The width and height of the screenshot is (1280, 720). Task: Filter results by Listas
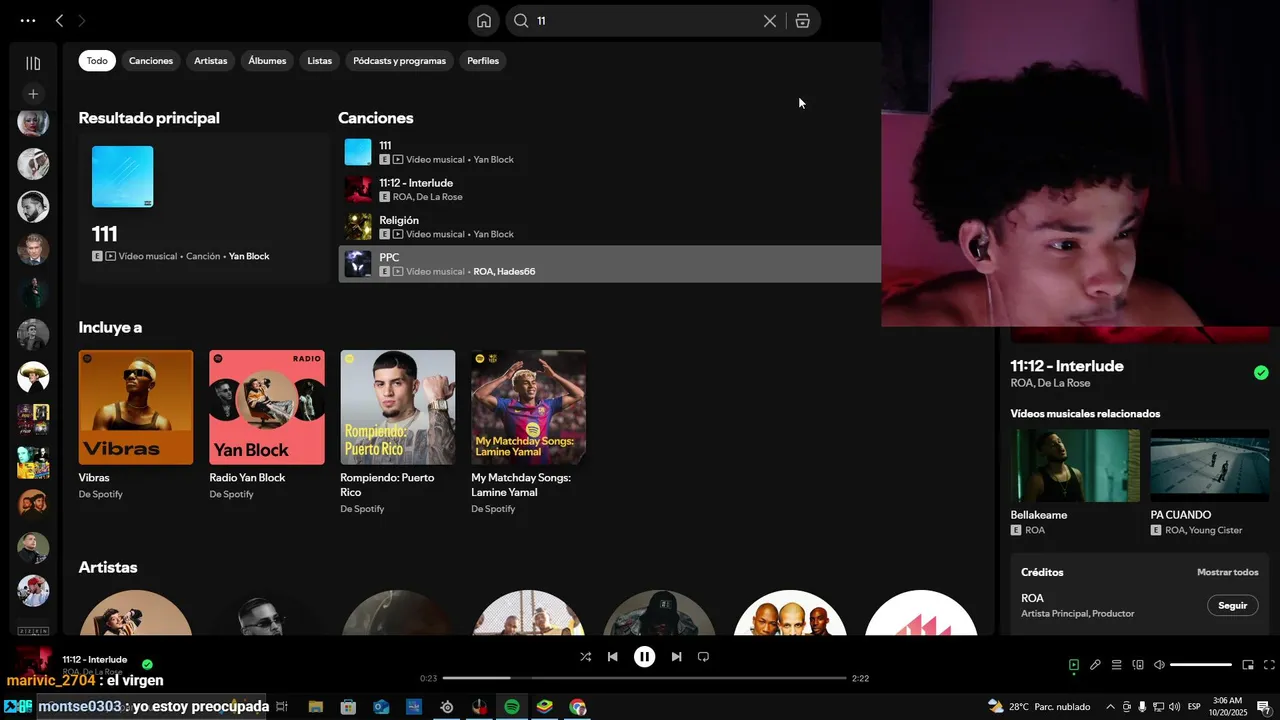320,61
